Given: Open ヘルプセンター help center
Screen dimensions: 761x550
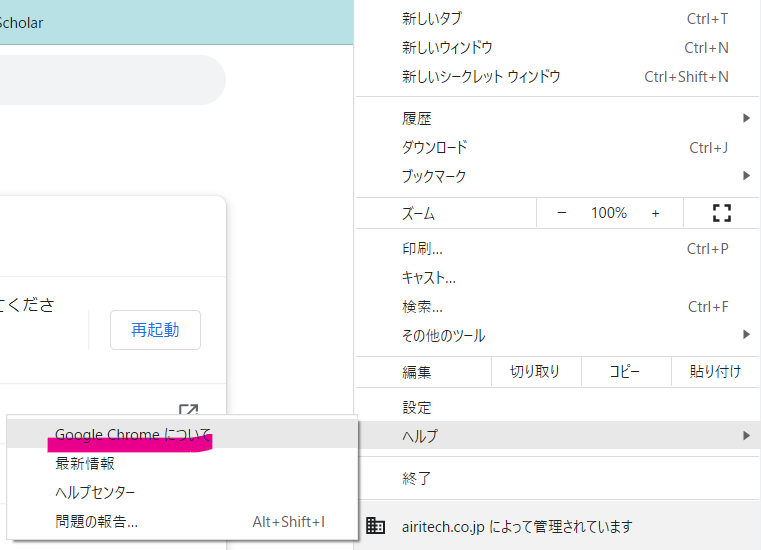Looking at the screenshot, I should [x=182, y=492].
